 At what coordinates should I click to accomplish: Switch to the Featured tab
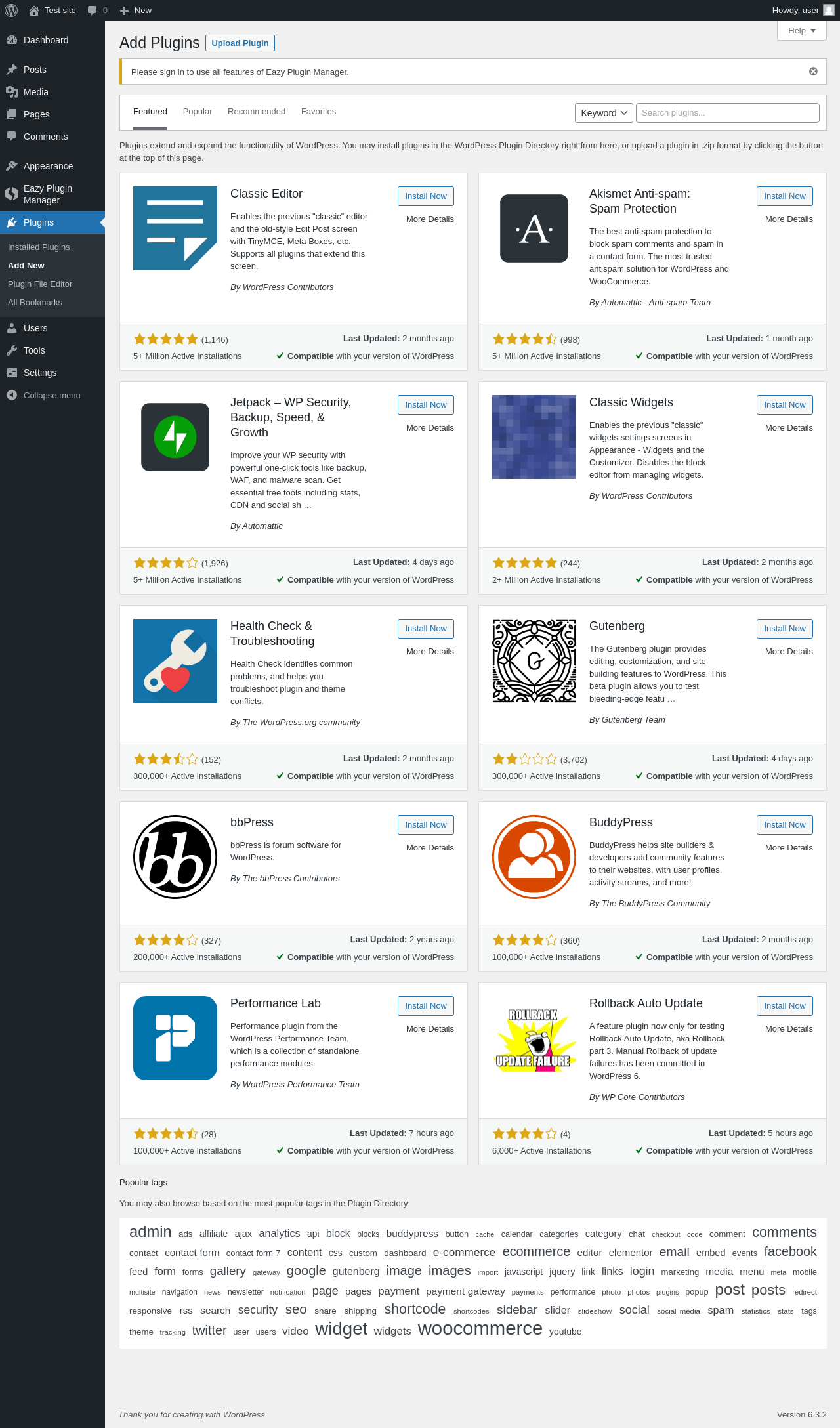tap(150, 112)
